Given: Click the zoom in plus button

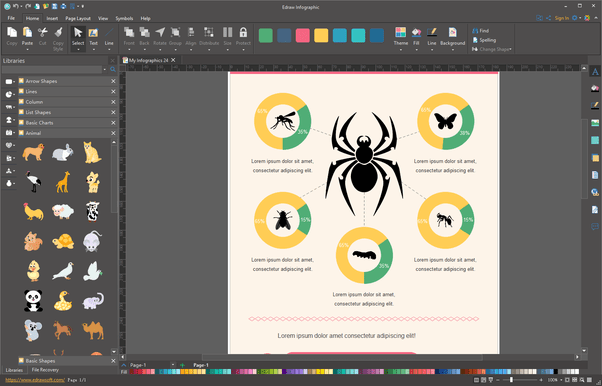Looking at the screenshot, I should [541, 379].
